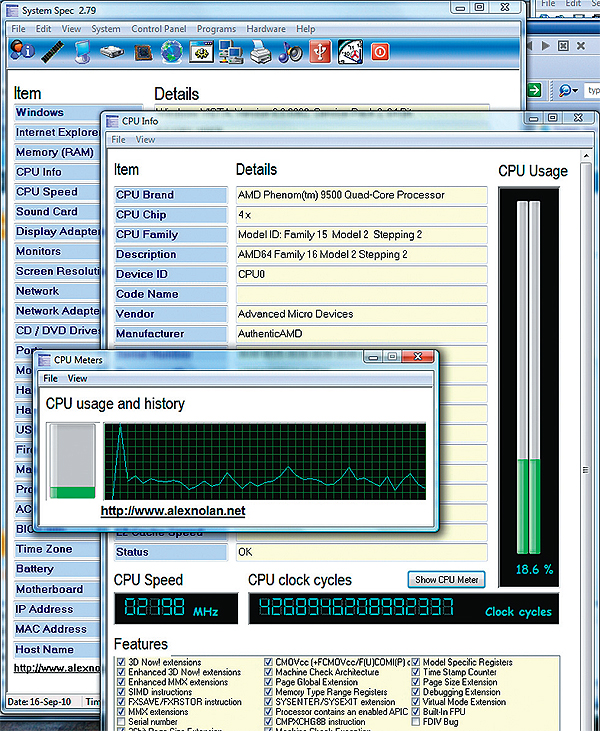
Task: Click the System Spec title bar icon
Action: click(12, 10)
